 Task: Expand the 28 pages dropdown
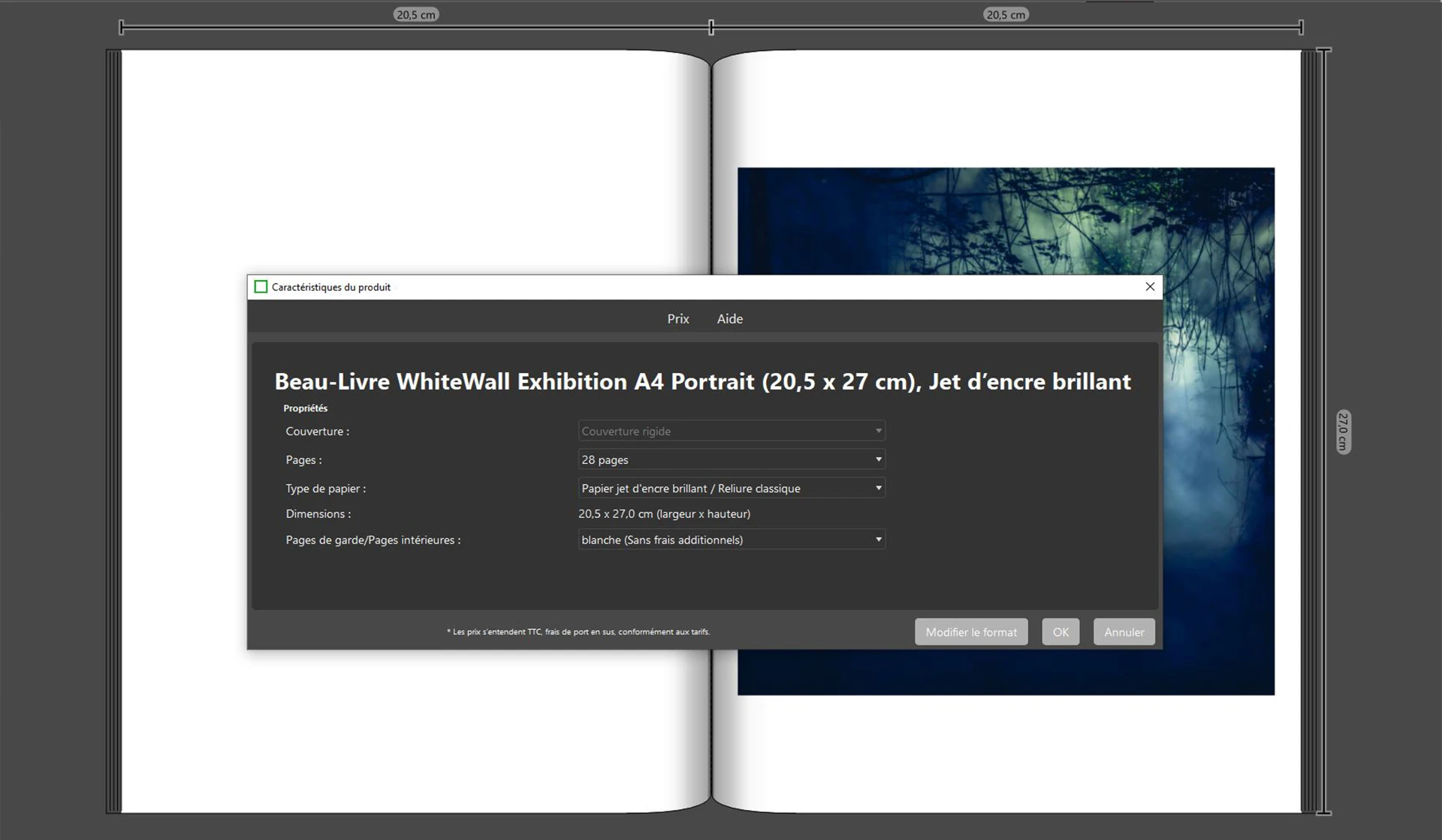732,459
